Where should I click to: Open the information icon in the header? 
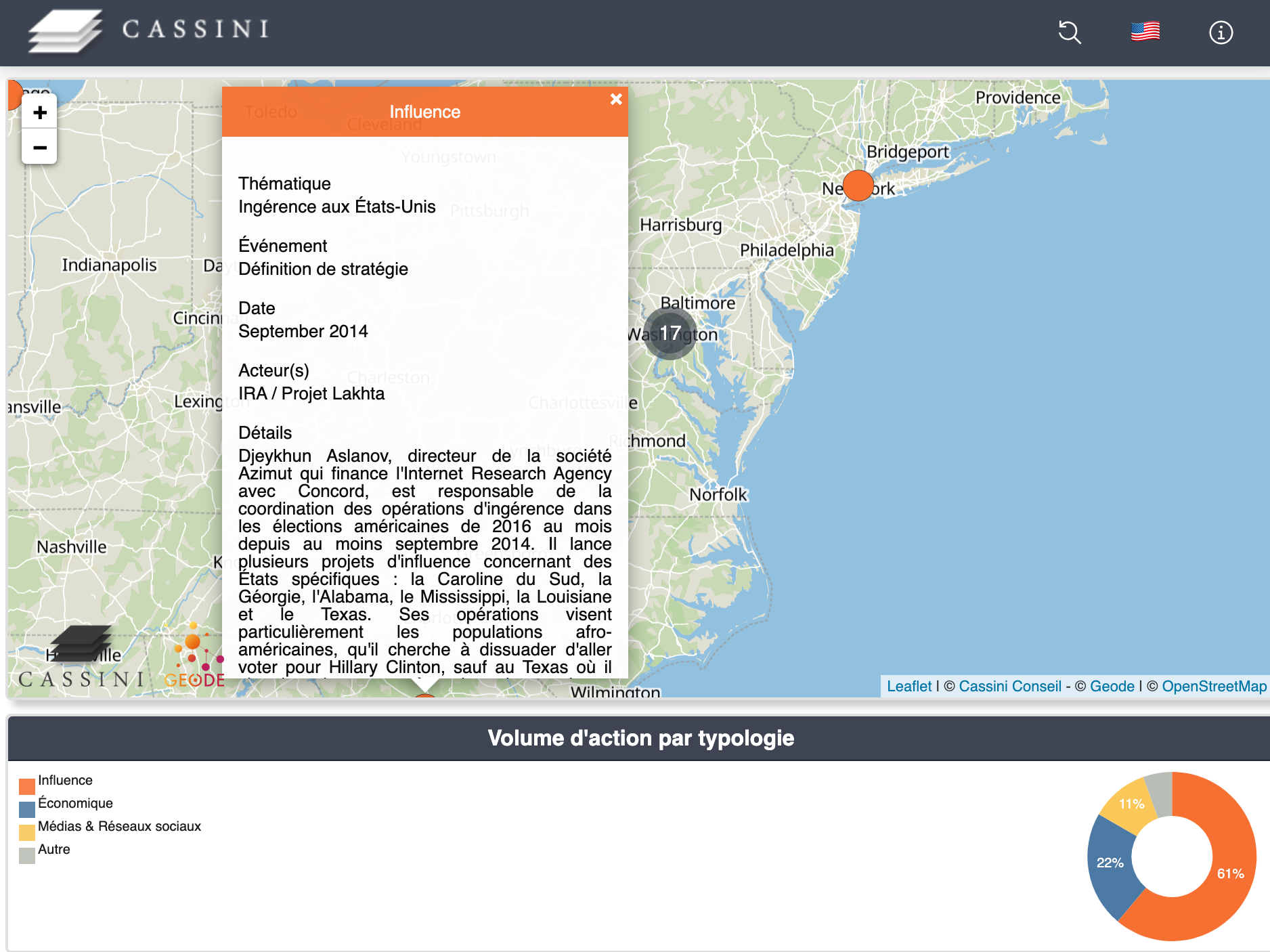point(1221,33)
